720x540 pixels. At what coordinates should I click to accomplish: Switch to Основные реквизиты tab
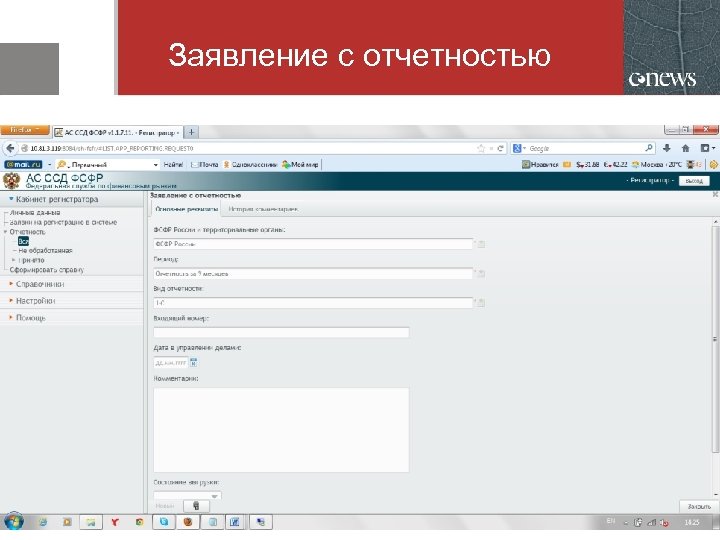pyautogui.click(x=186, y=209)
